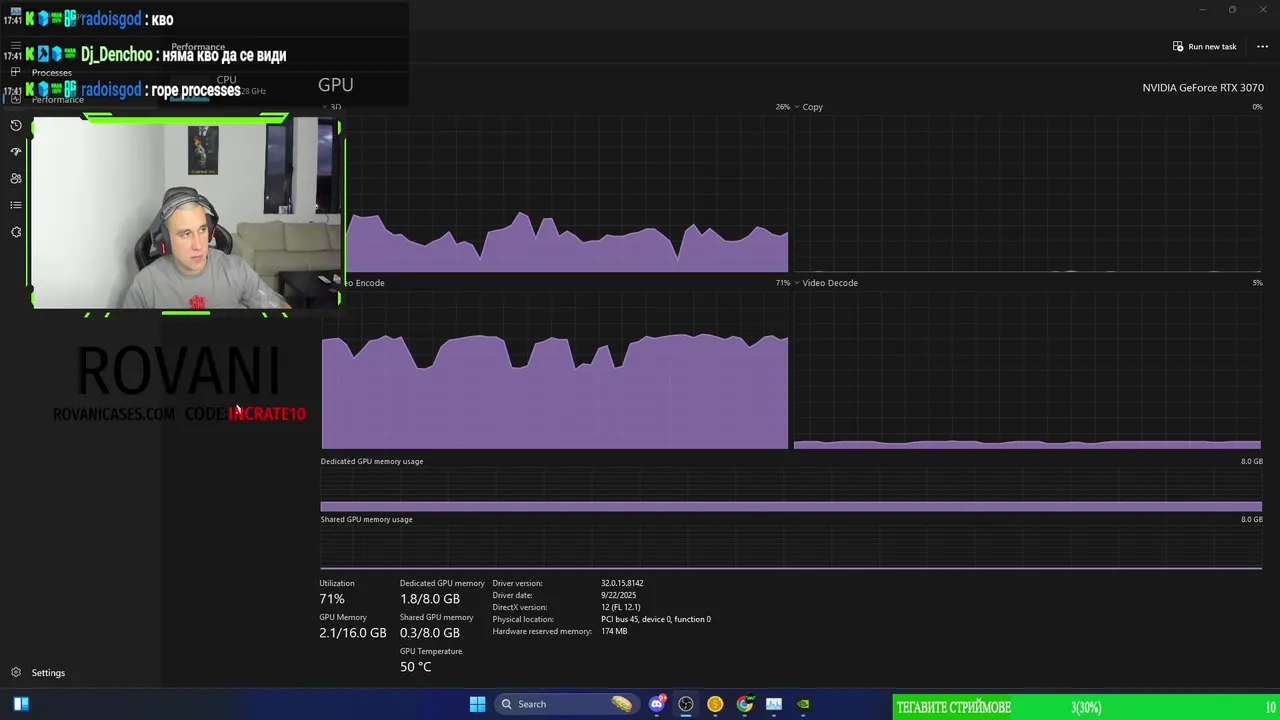Click the Dedicated GPU memory usage graph
This screenshot has width=1280, height=720.
click(x=791, y=490)
